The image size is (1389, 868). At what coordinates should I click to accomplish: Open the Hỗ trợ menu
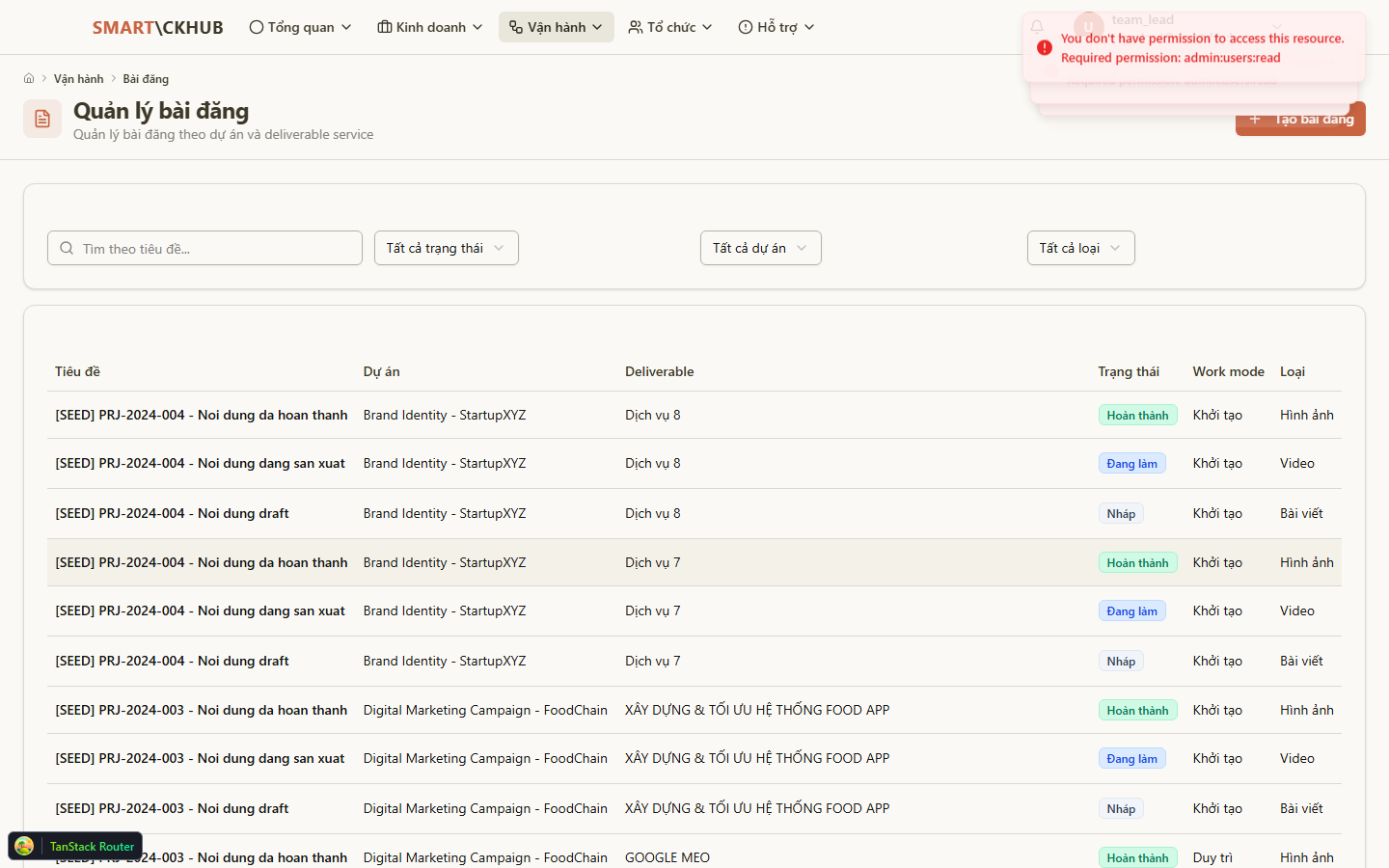tap(776, 27)
